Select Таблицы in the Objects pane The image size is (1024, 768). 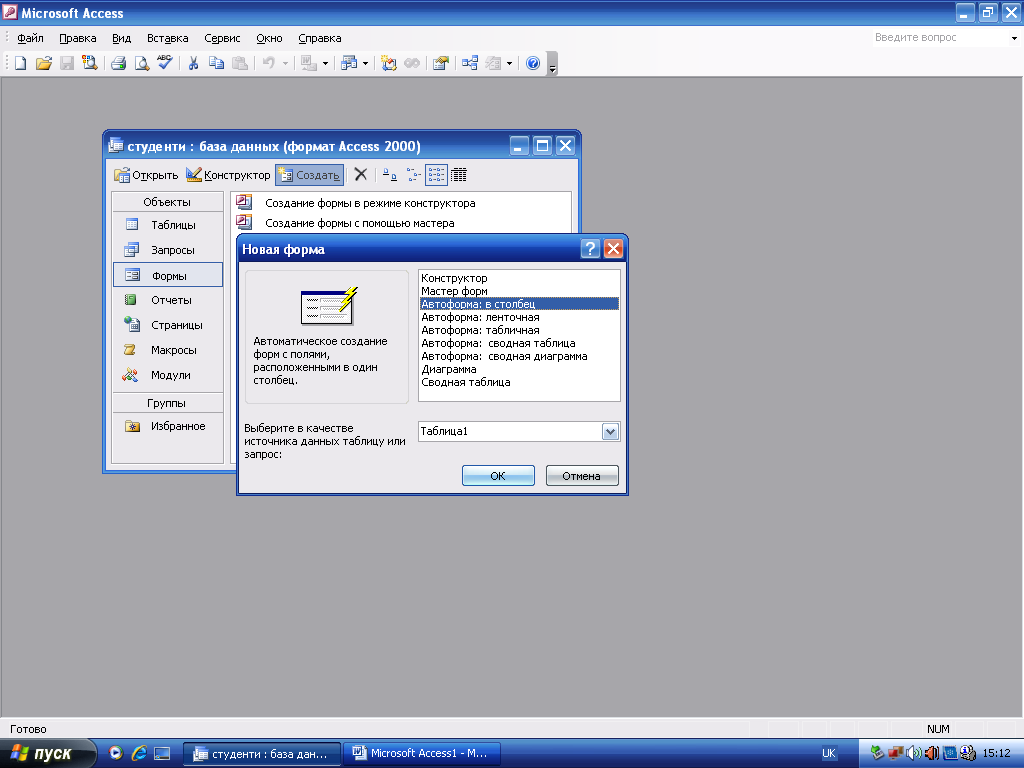168,225
